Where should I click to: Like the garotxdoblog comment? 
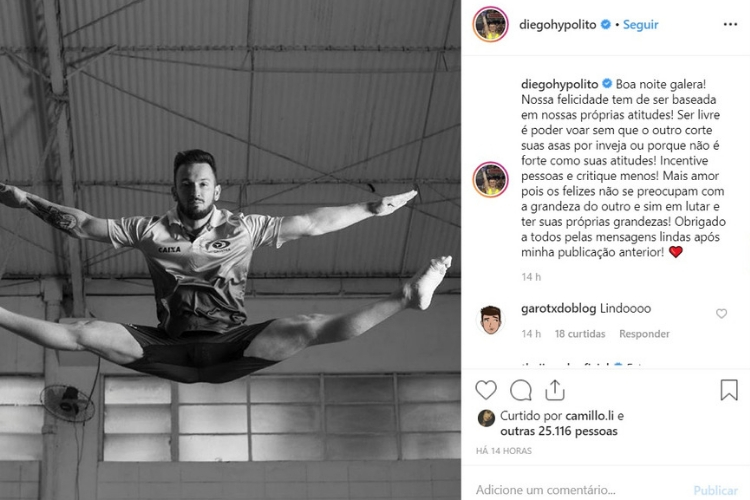pyautogui.click(x=721, y=313)
